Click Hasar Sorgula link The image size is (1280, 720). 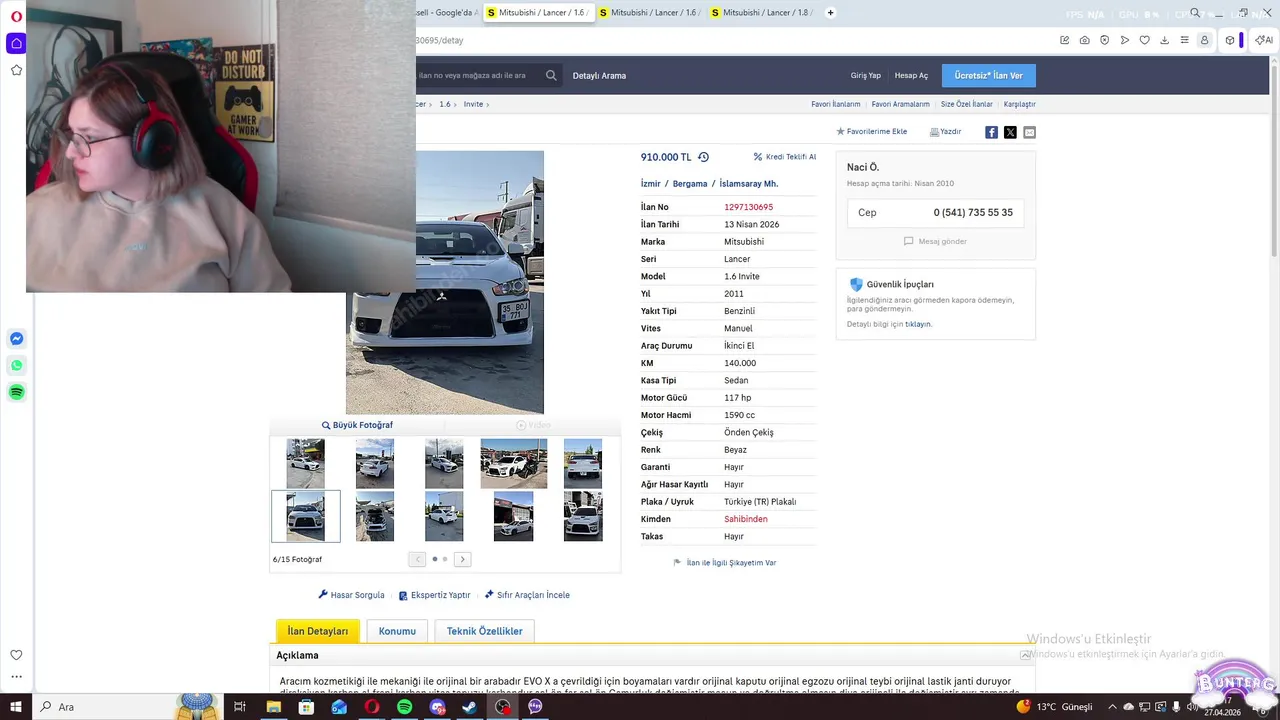point(351,595)
